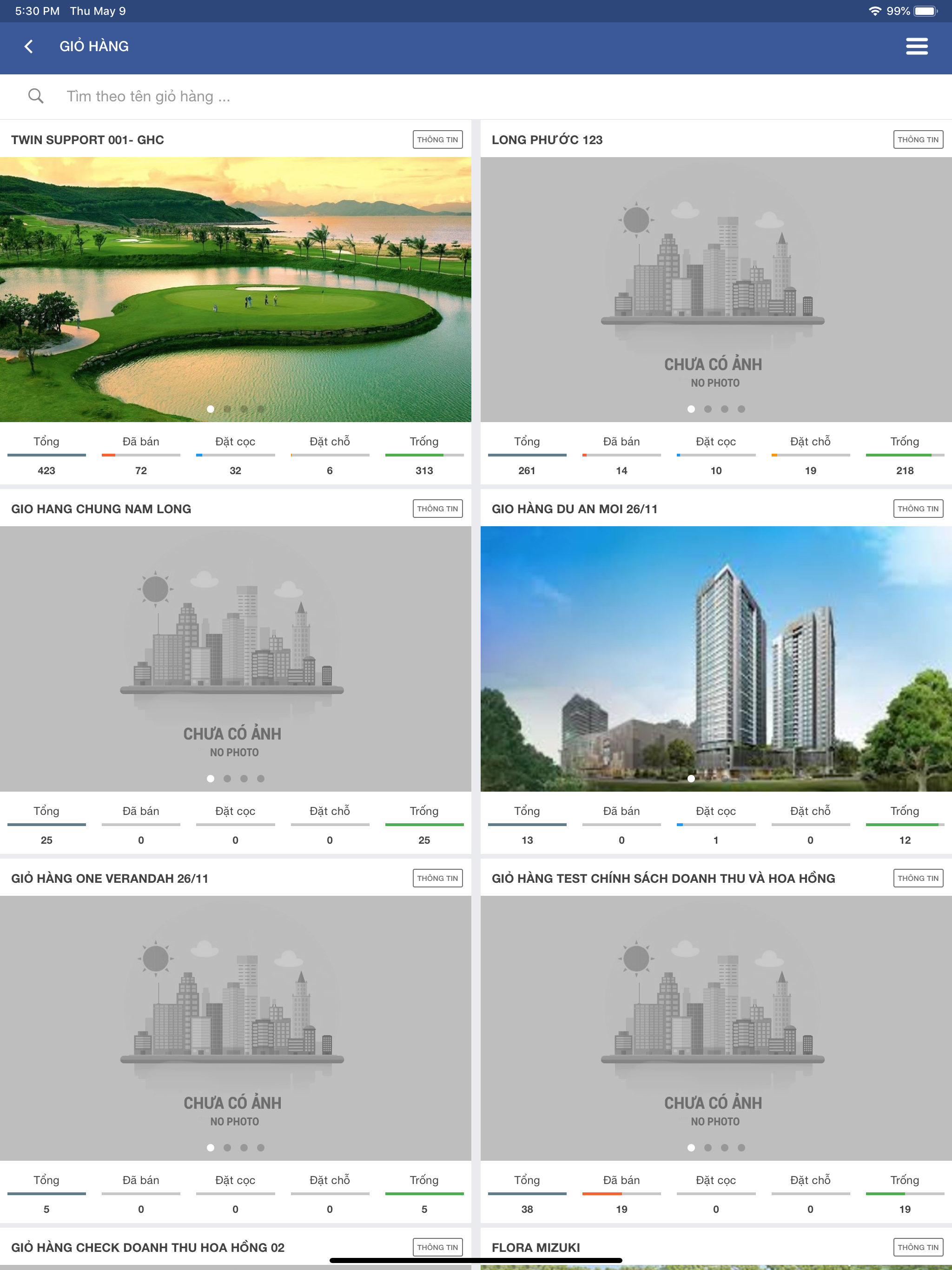
Task: Tap the battery icon in status bar
Action: [926, 11]
